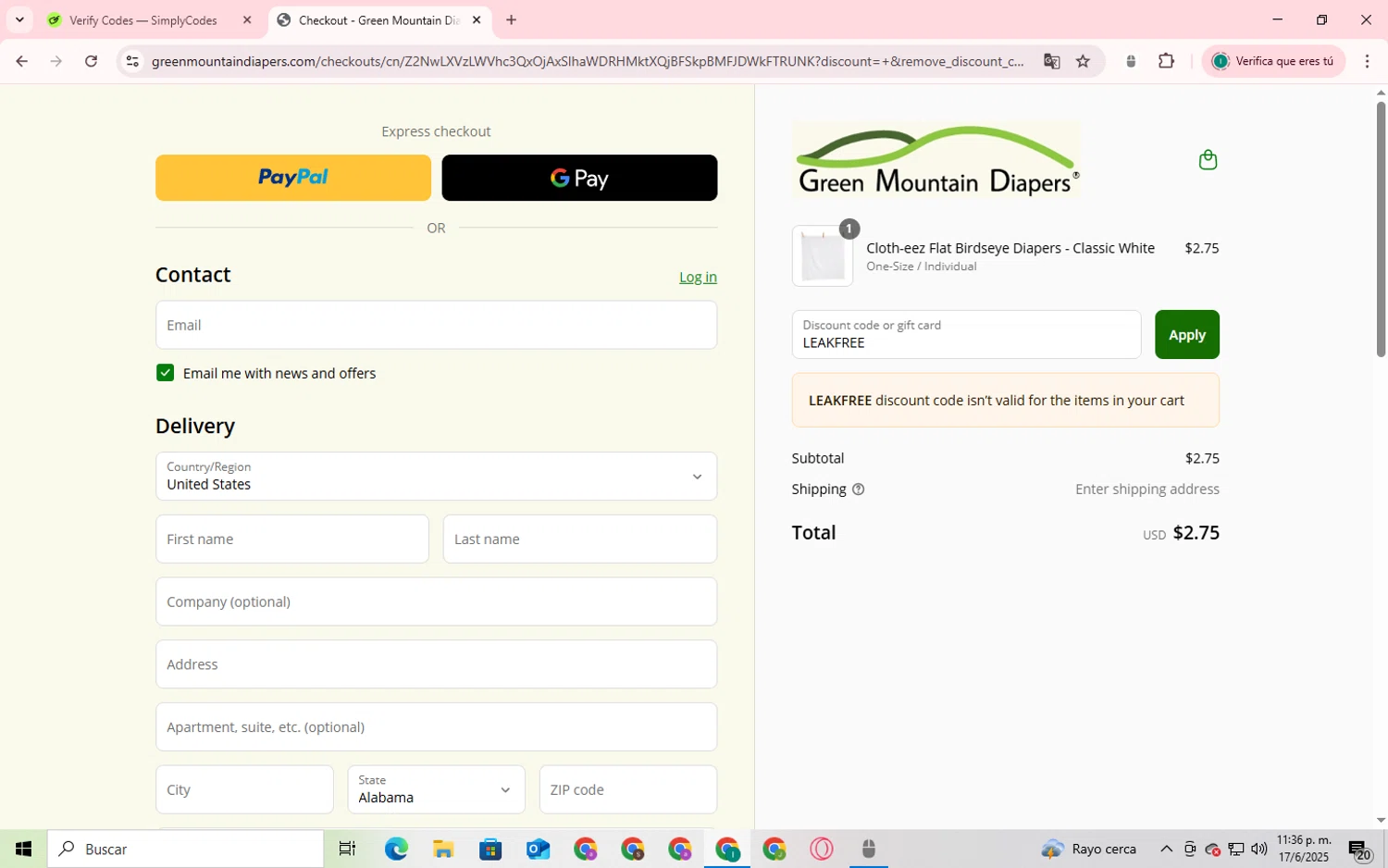Open Microsoft Store from taskbar
The height and width of the screenshot is (868, 1388).
point(490,849)
